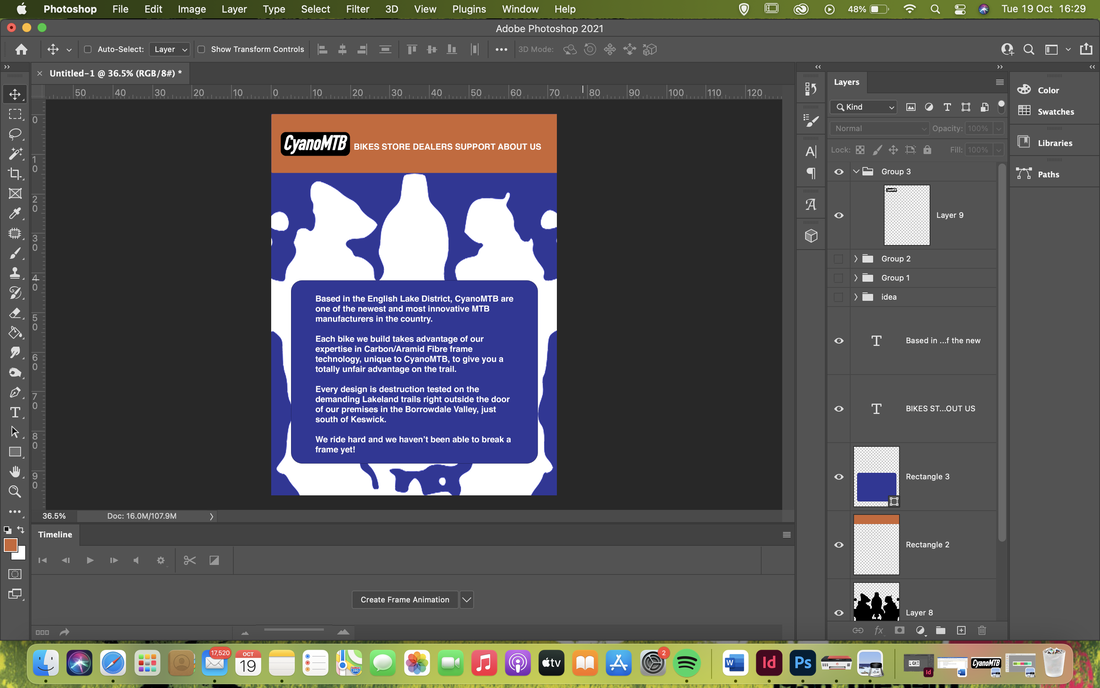Open the Create Frame Animation dropdown arrow

point(467,600)
